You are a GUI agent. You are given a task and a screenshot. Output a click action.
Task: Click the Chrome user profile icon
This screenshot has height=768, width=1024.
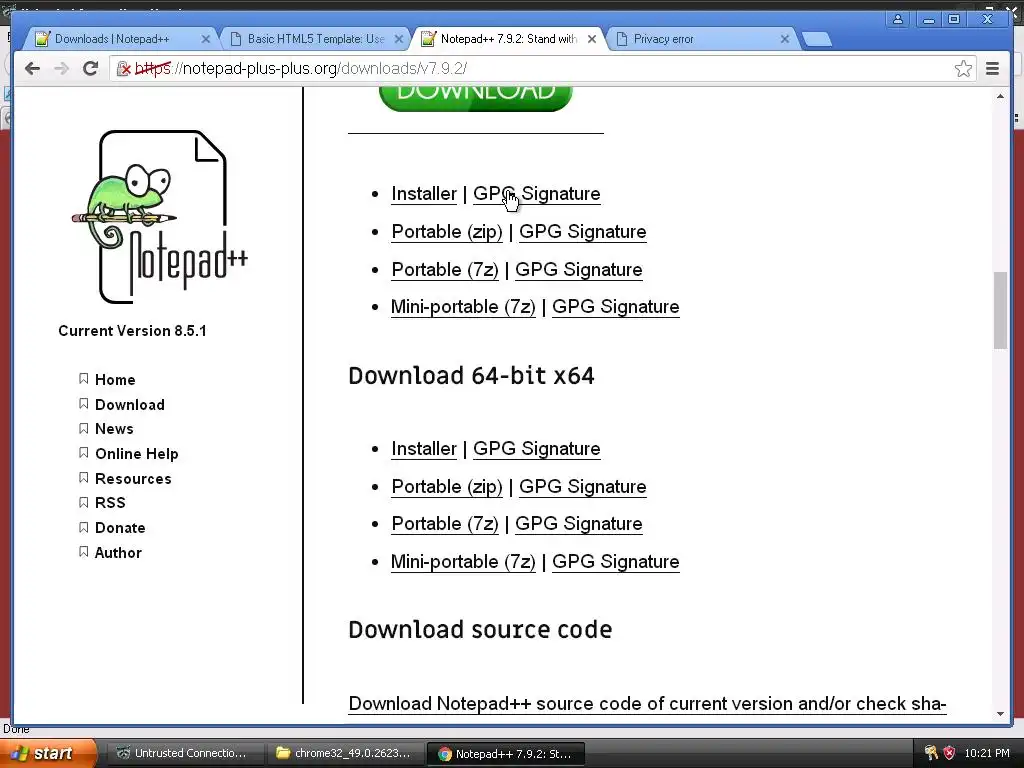898,19
